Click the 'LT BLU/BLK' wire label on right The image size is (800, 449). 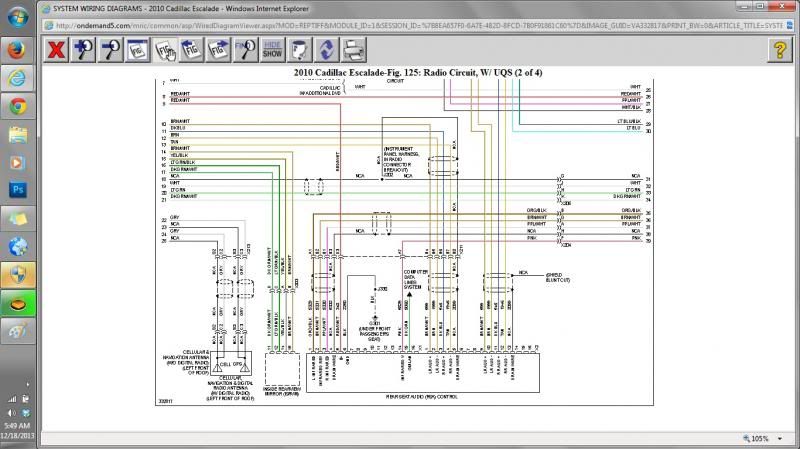[x=629, y=121]
